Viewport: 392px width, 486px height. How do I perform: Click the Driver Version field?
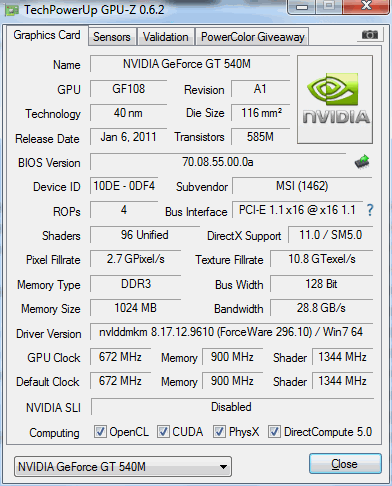[x=231, y=332]
